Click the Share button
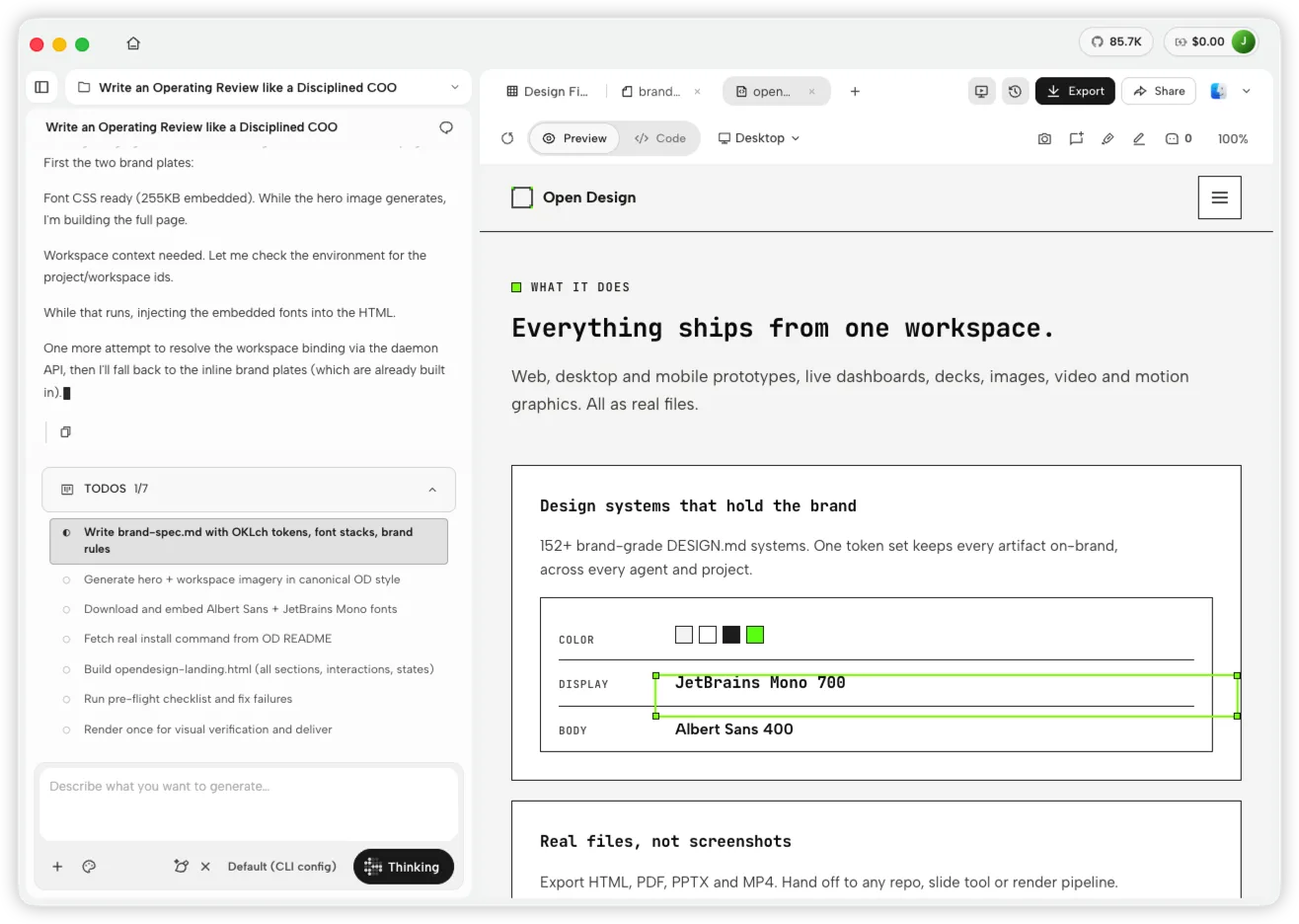The height and width of the screenshot is (924, 1299). 1159,91
